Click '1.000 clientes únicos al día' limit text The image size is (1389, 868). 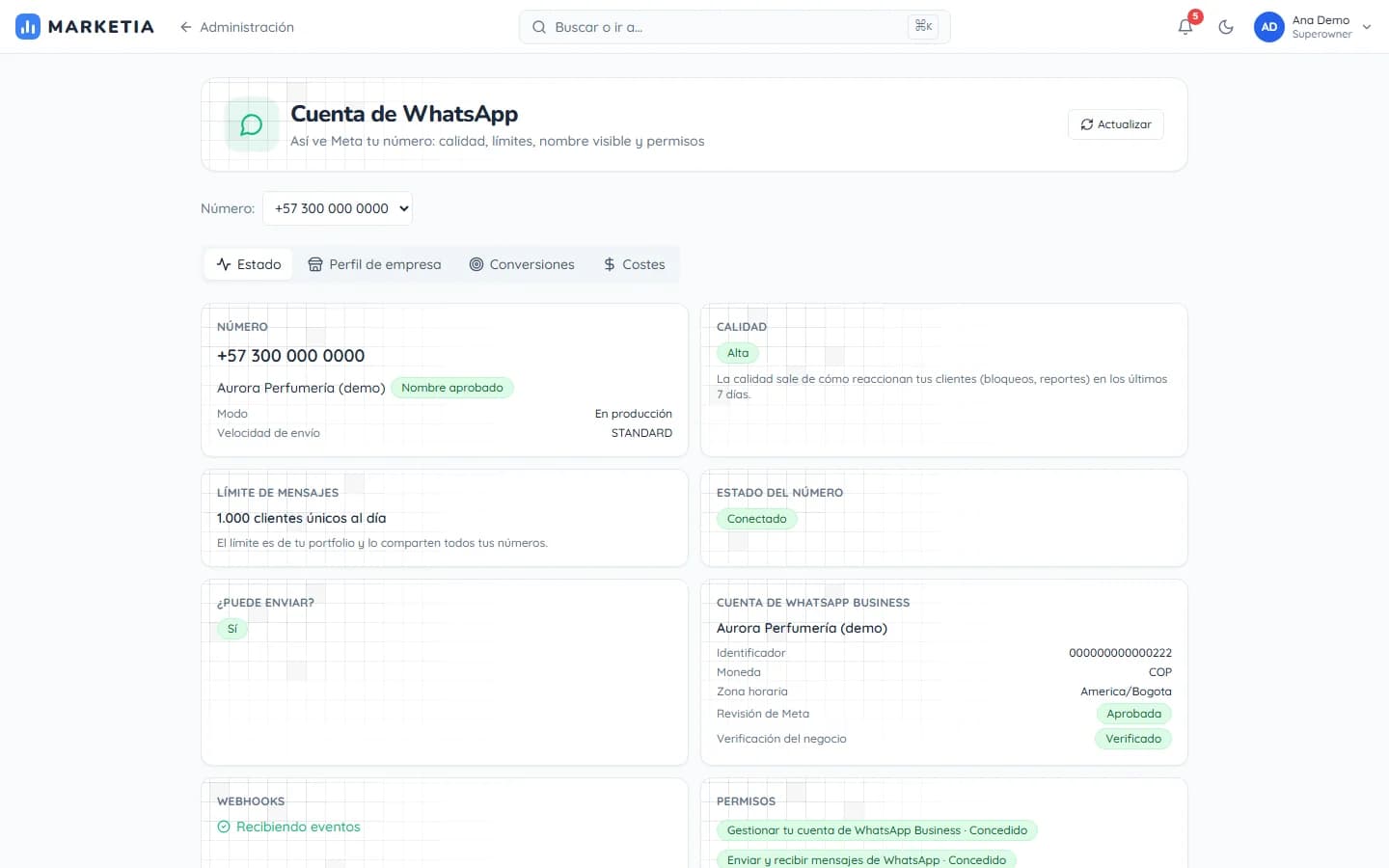click(301, 518)
